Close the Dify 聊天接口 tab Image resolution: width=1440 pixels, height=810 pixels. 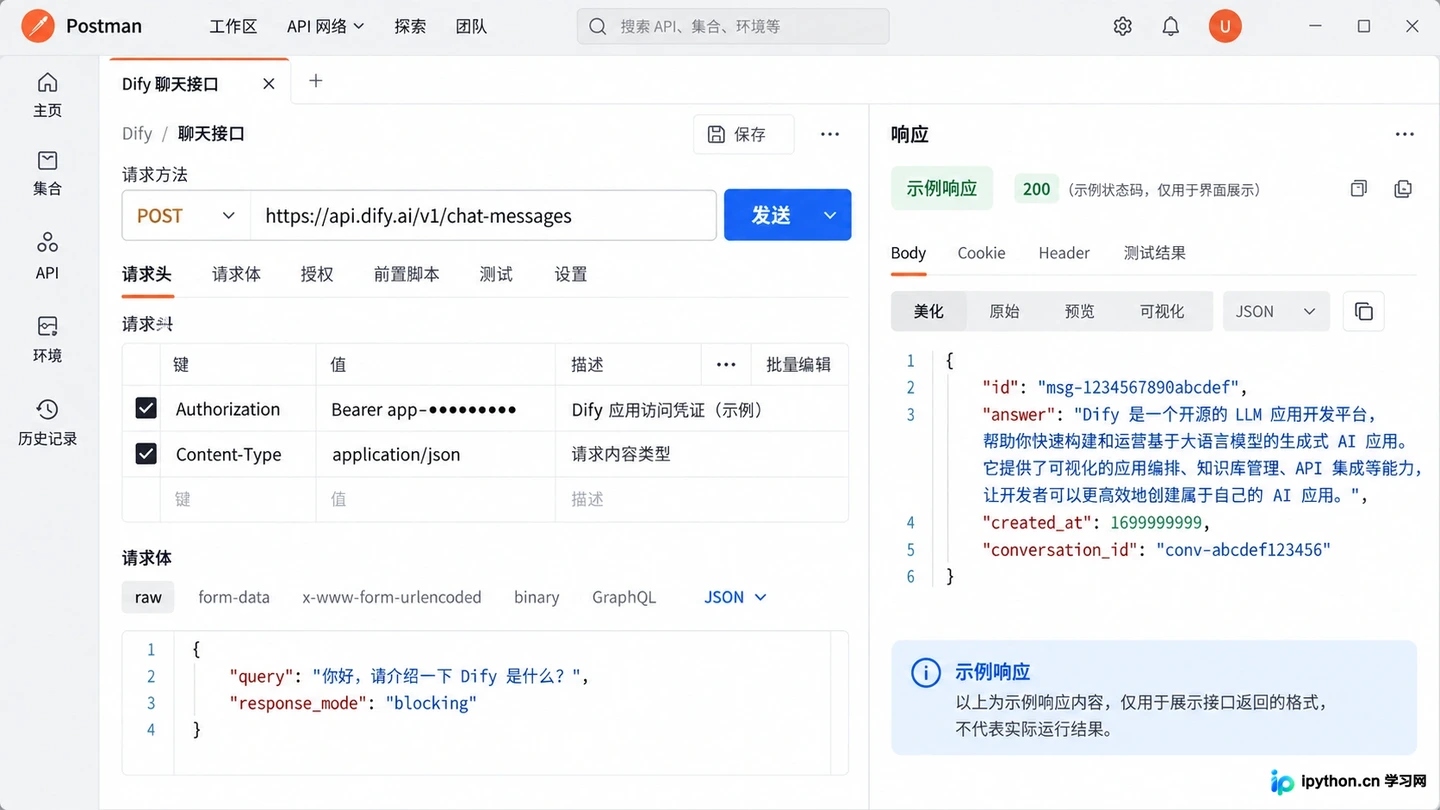268,84
